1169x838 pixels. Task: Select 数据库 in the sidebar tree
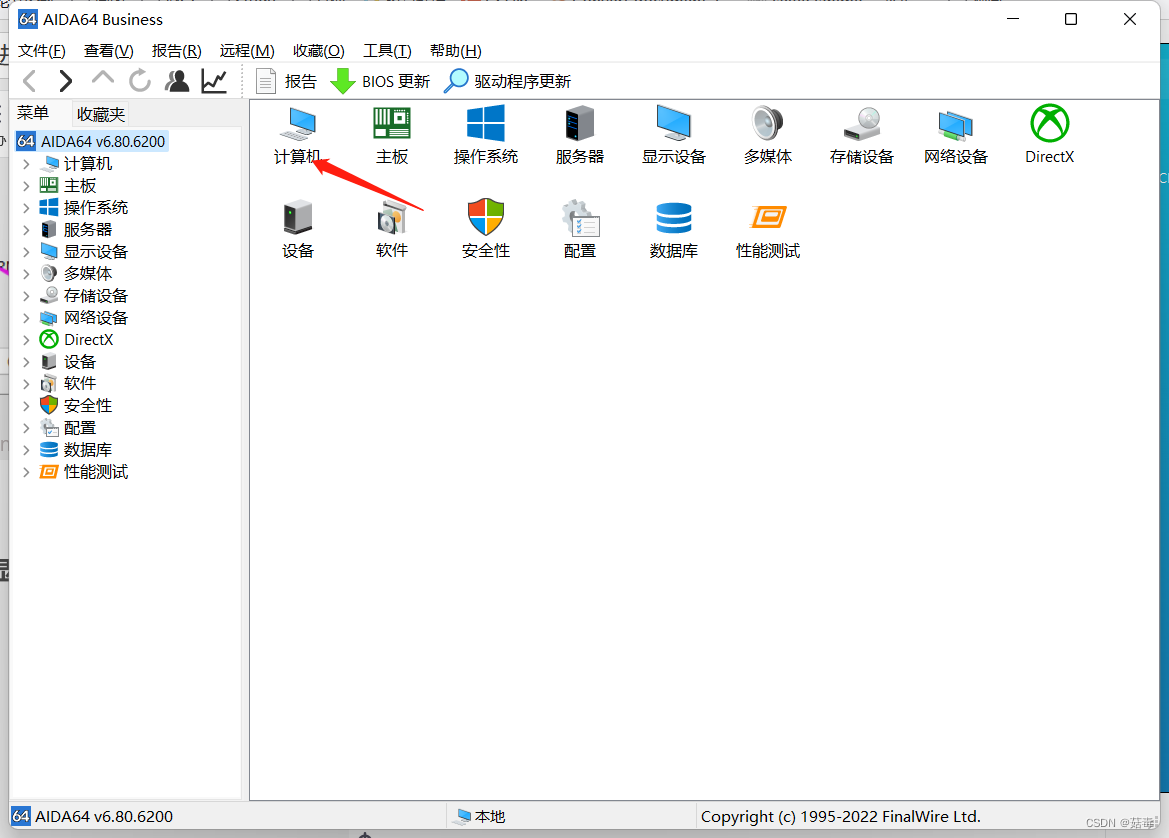pyautogui.click(x=88, y=450)
